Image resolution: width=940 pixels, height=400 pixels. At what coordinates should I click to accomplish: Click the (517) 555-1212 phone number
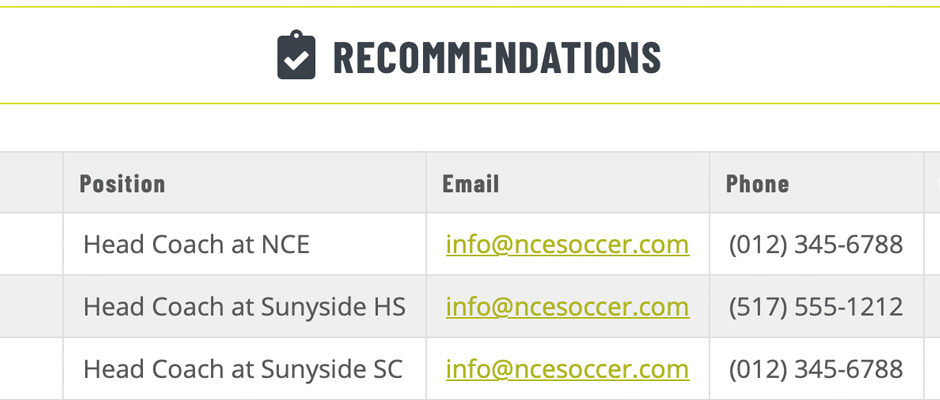tap(816, 307)
